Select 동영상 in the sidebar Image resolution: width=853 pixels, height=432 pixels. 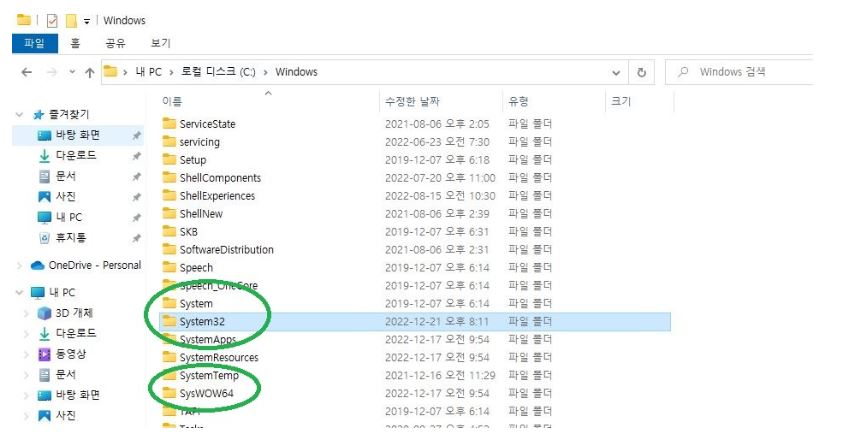click(x=71, y=354)
